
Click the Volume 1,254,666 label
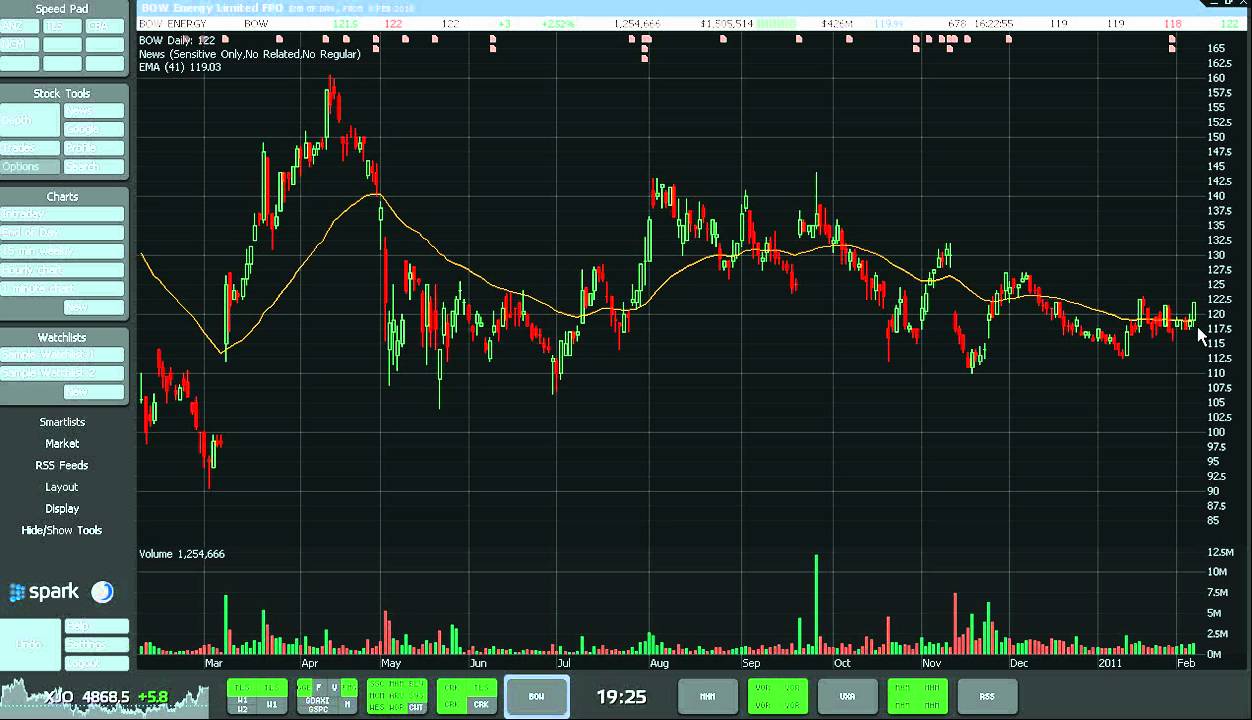pyautogui.click(x=182, y=554)
